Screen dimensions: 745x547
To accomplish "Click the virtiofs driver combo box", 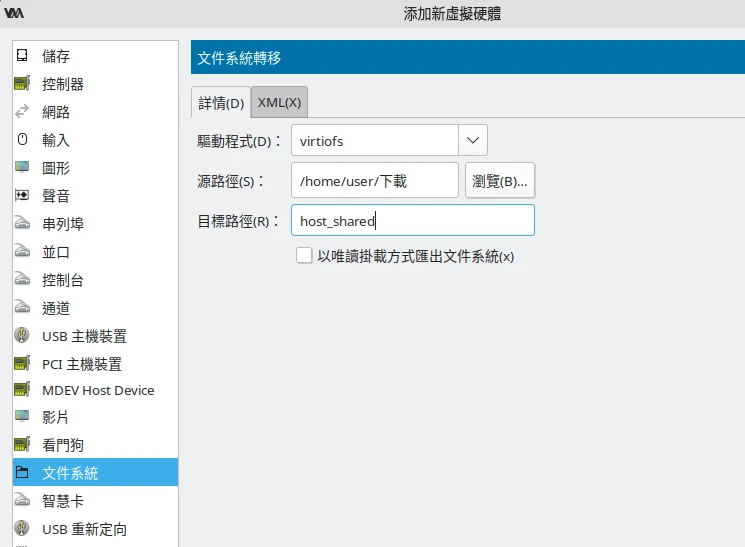I will pyautogui.click(x=374, y=141).
